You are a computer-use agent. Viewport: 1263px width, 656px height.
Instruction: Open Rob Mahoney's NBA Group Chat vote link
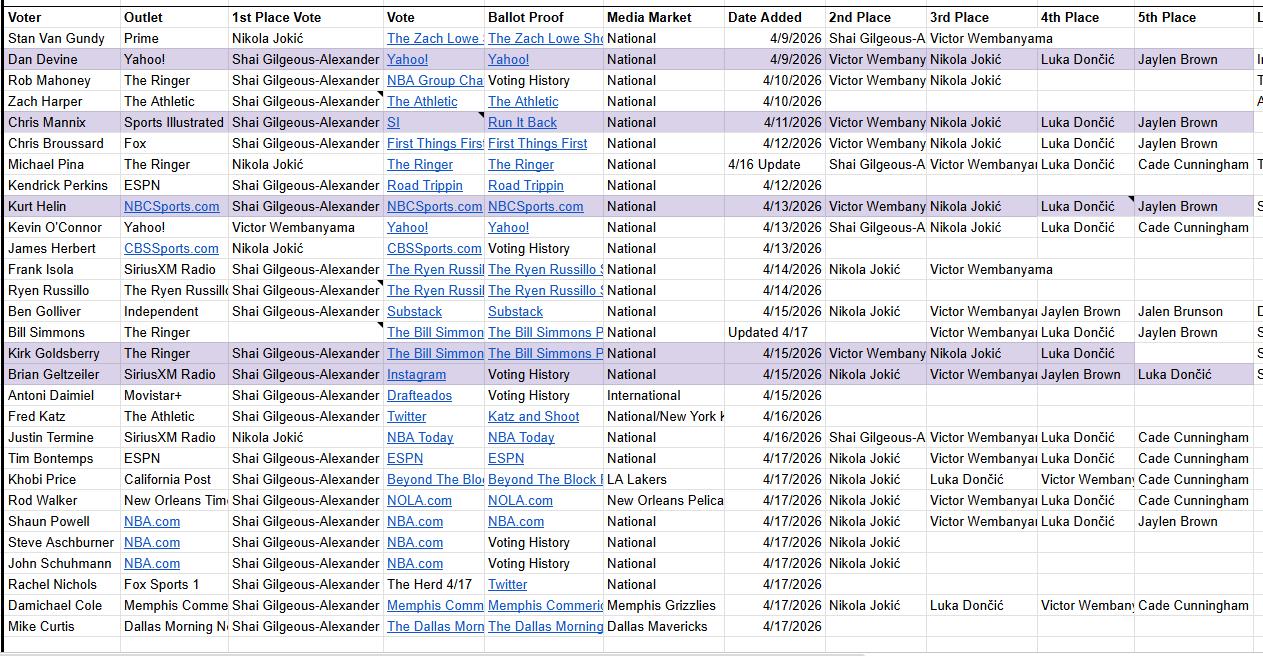pyautogui.click(x=435, y=81)
